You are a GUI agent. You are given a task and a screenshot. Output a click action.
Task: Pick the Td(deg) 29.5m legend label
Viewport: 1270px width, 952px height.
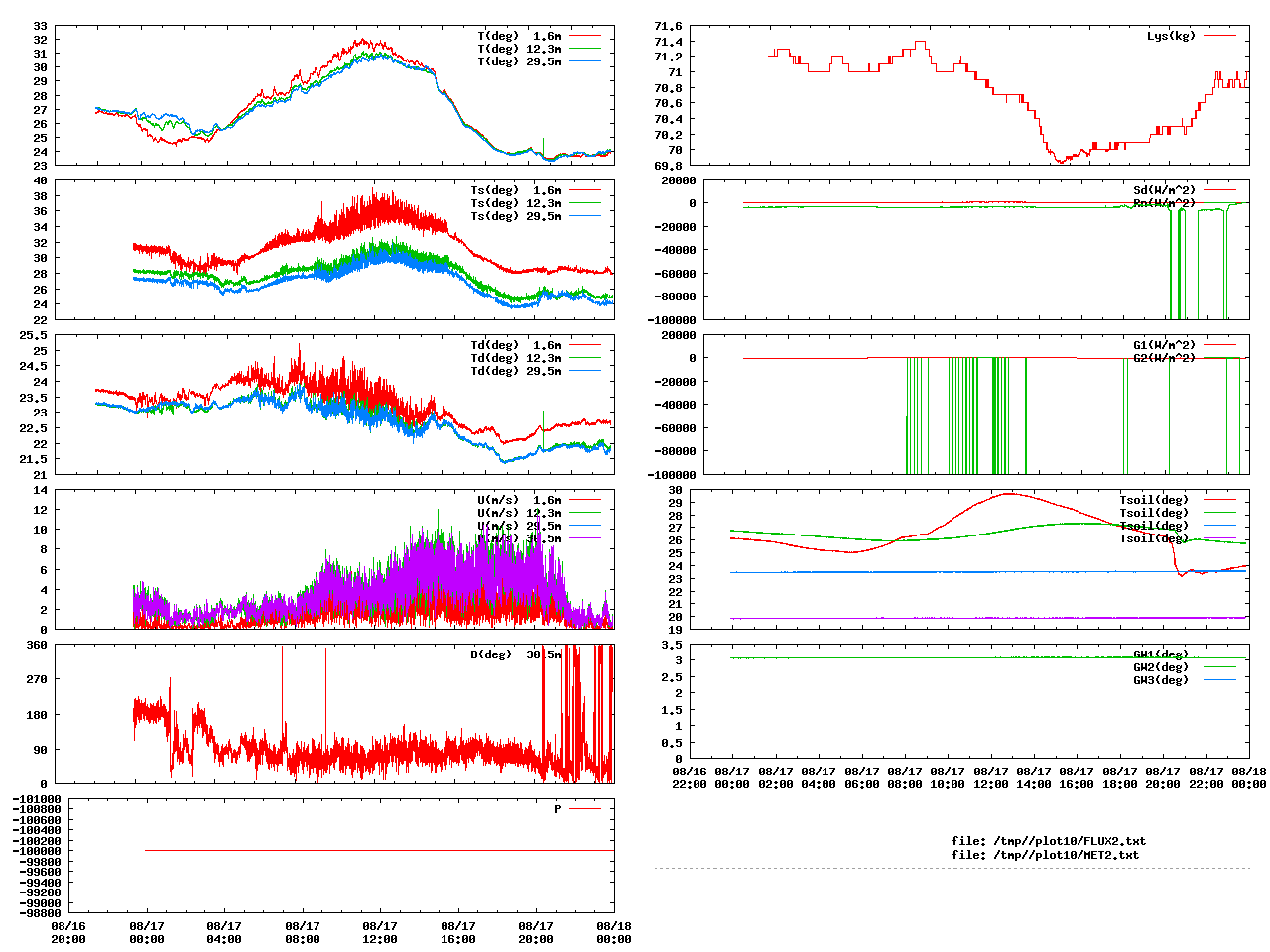point(516,371)
